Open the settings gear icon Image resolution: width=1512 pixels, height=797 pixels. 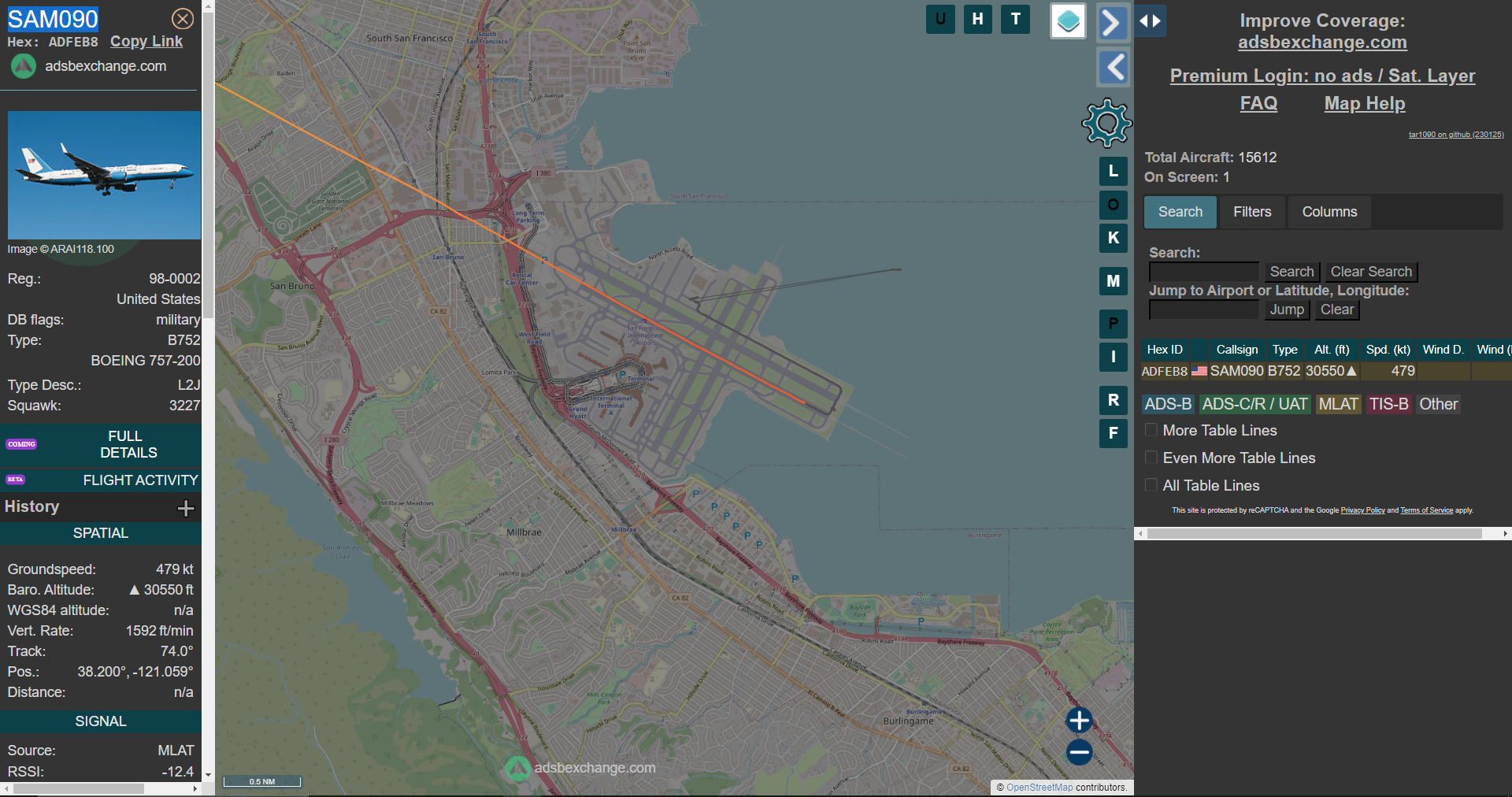[x=1106, y=123]
